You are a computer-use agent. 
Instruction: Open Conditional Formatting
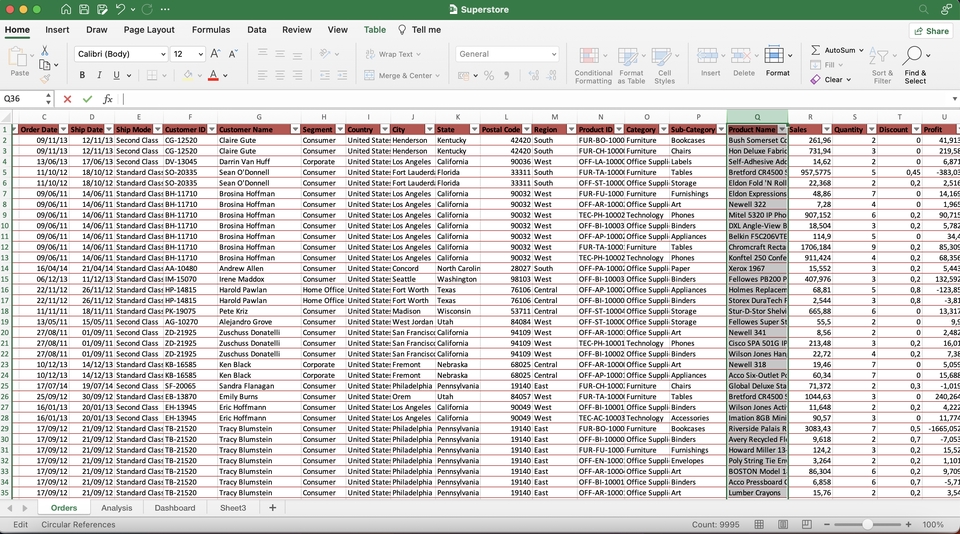pos(593,66)
